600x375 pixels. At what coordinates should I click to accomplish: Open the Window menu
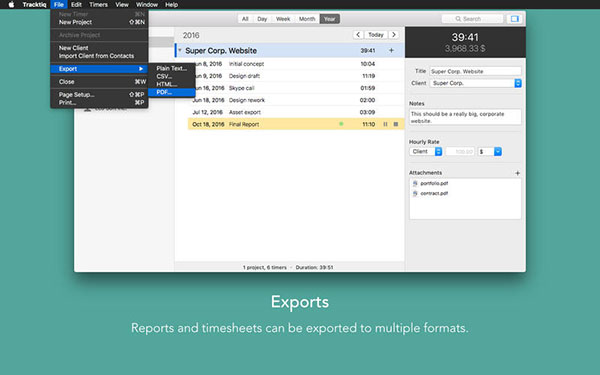pyautogui.click(x=147, y=5)
